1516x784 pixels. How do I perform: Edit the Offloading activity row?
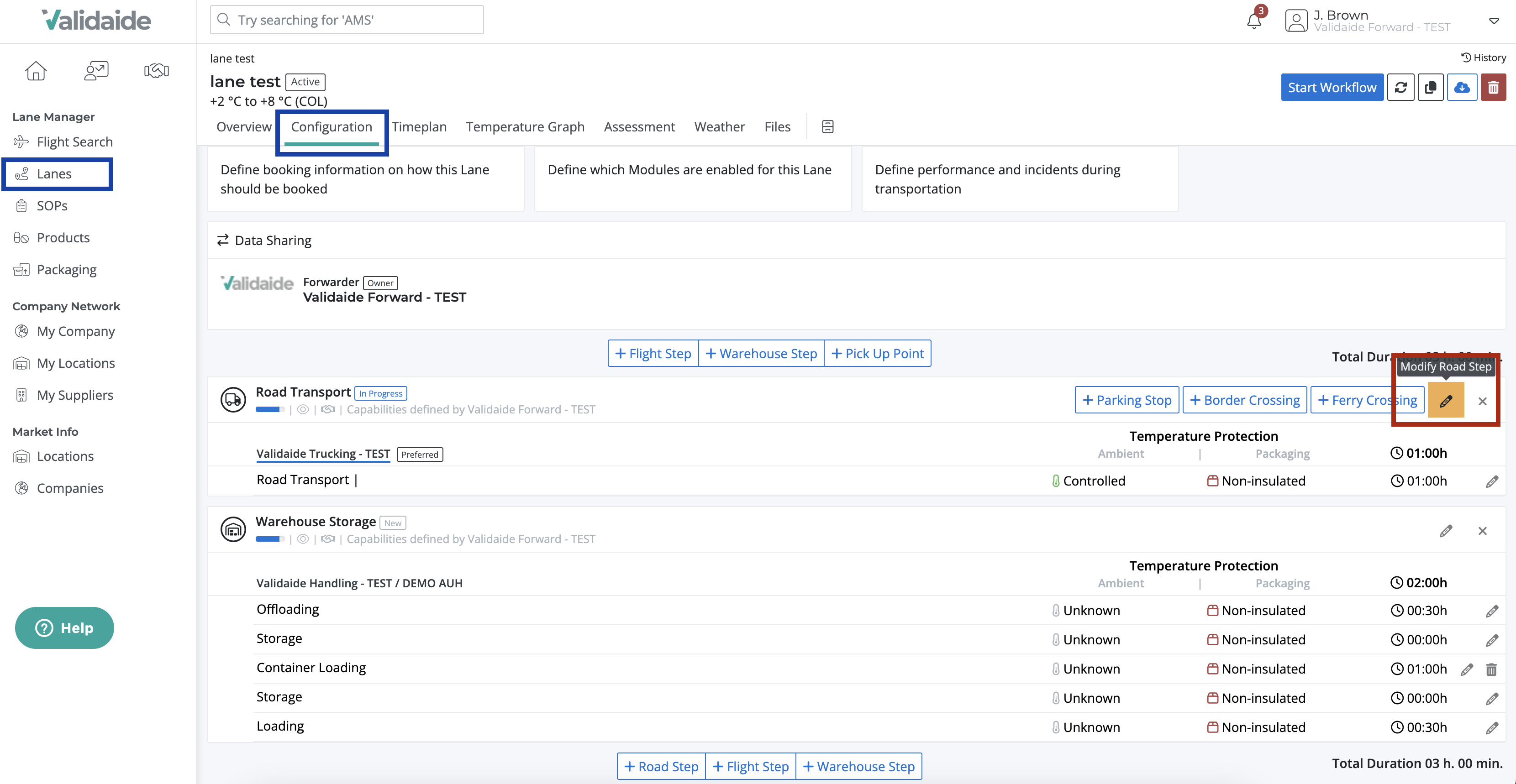(1491, 611)
